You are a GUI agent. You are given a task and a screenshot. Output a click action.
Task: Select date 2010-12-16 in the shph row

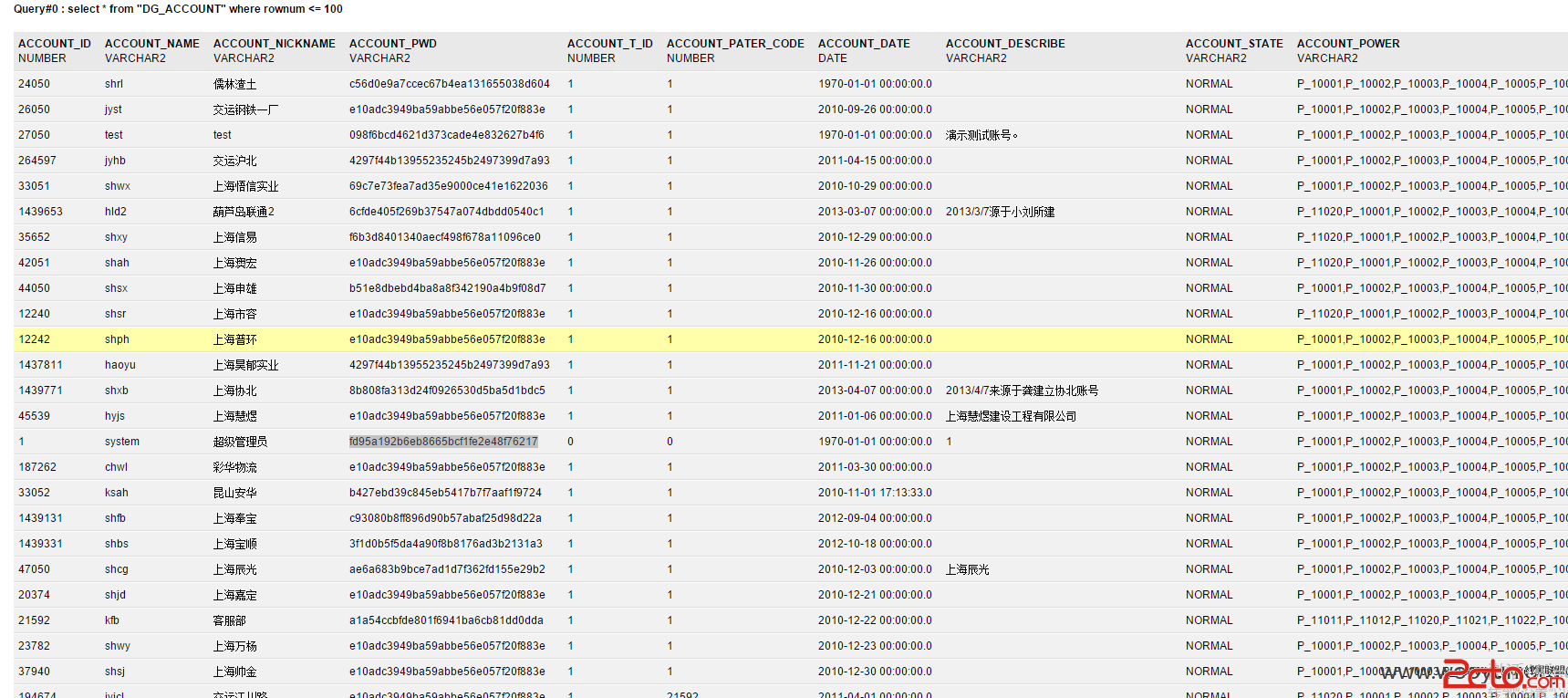pos(875,339)
